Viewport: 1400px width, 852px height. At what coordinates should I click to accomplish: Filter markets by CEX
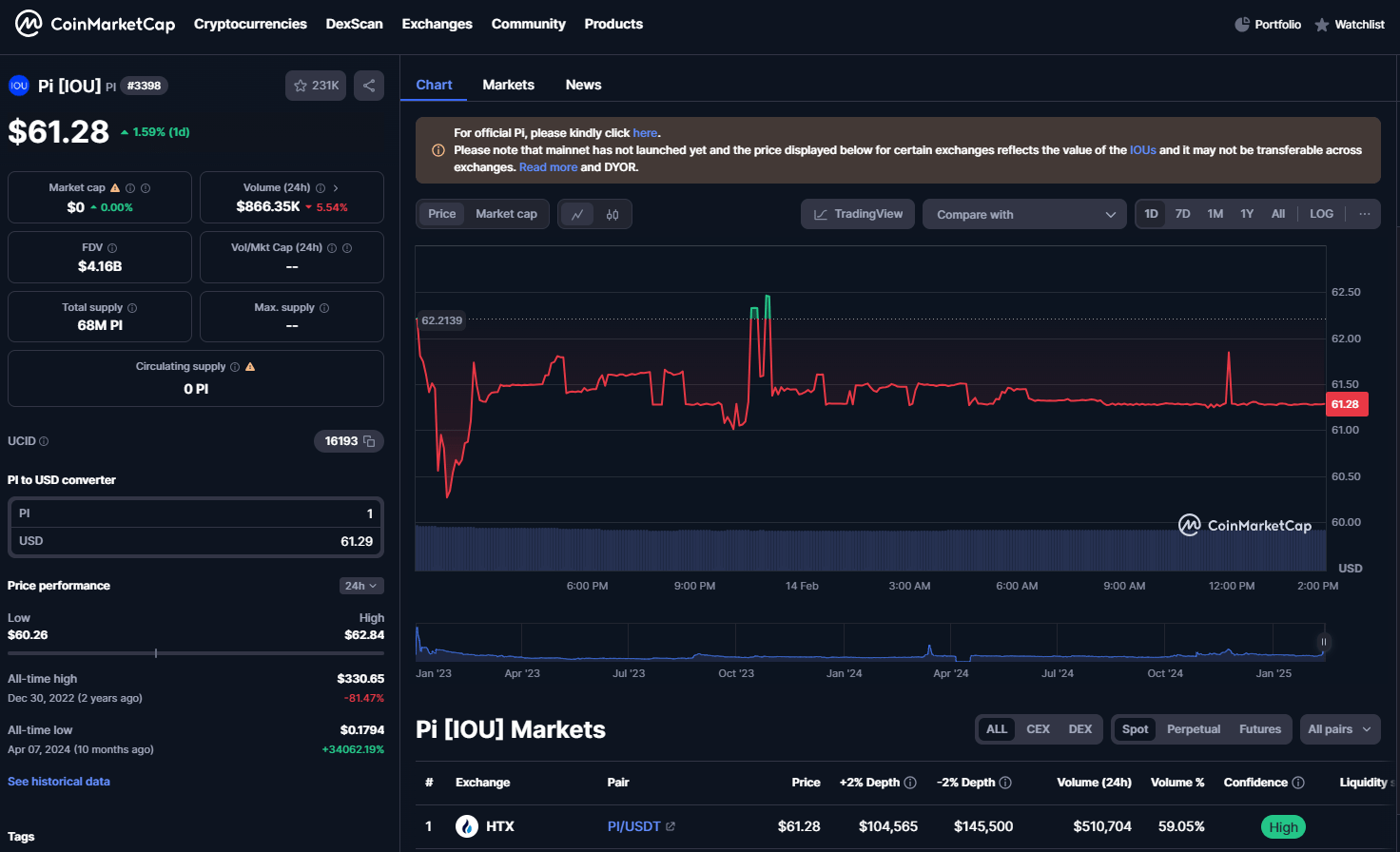pos(1038,729)
